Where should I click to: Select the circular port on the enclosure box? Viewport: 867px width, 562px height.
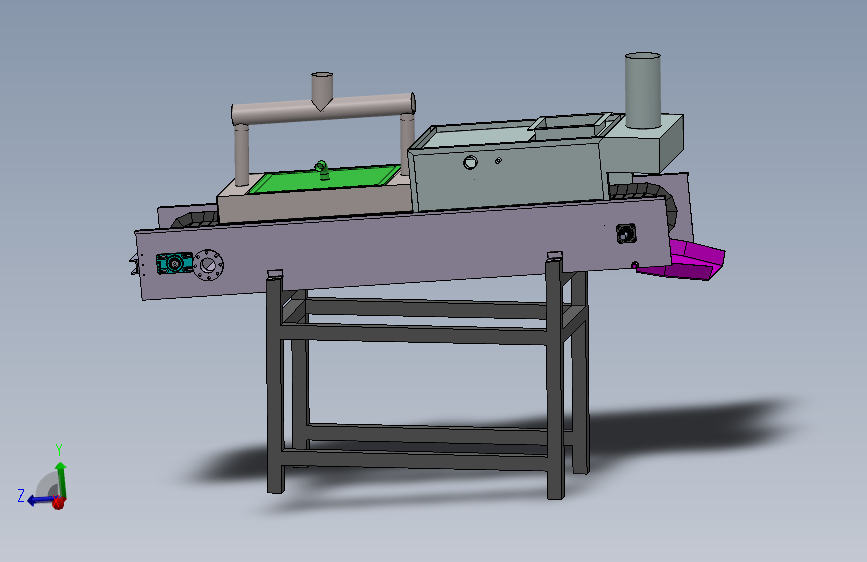470,163
